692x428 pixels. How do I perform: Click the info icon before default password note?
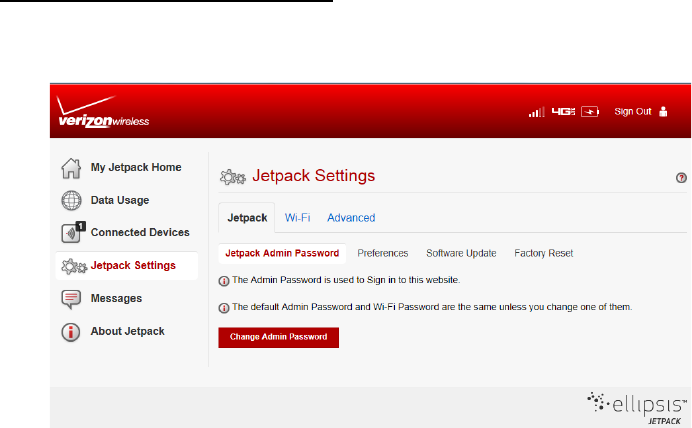pyautogui.click(x=224, y=308)
